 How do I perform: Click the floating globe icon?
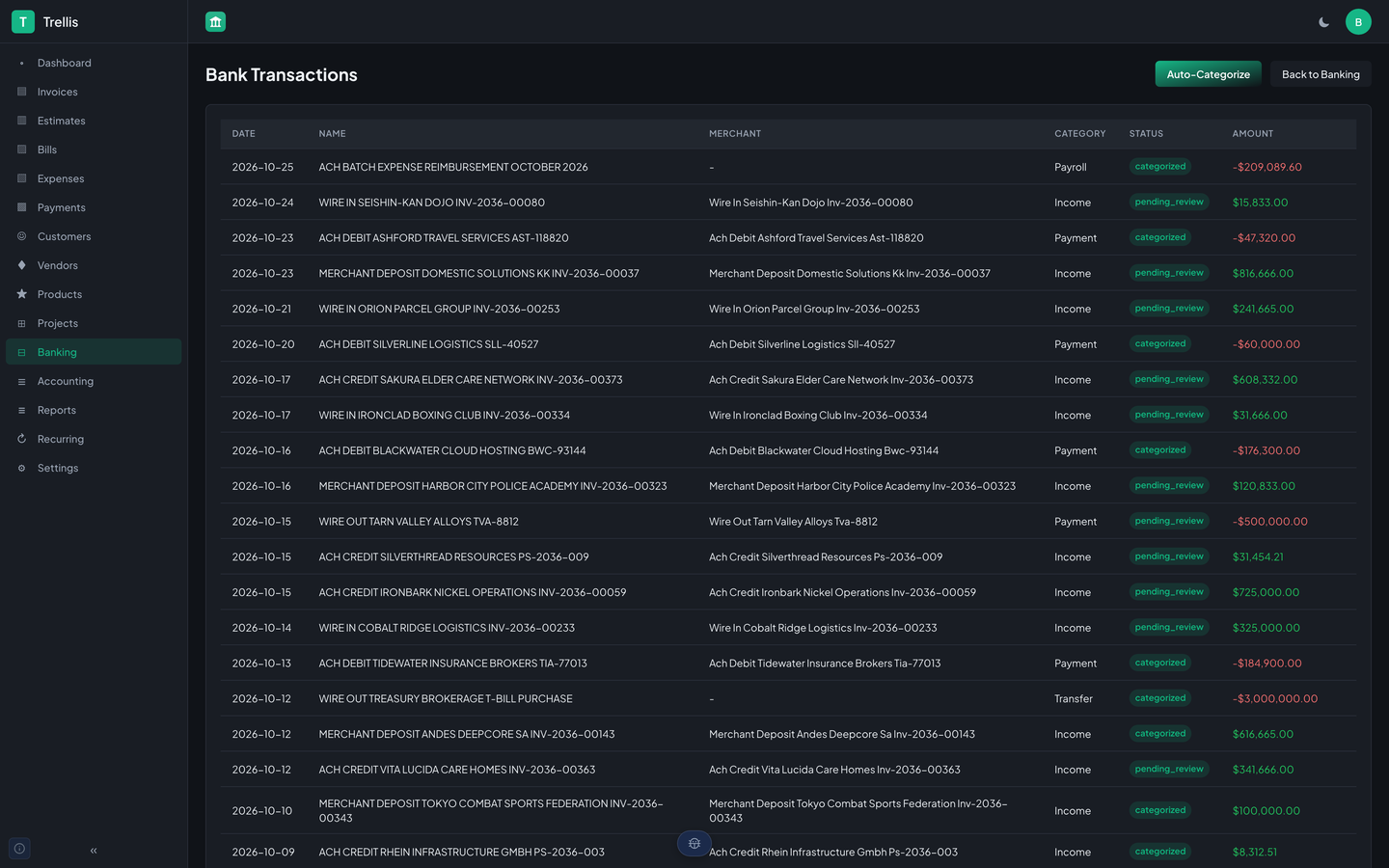point(694,844)
